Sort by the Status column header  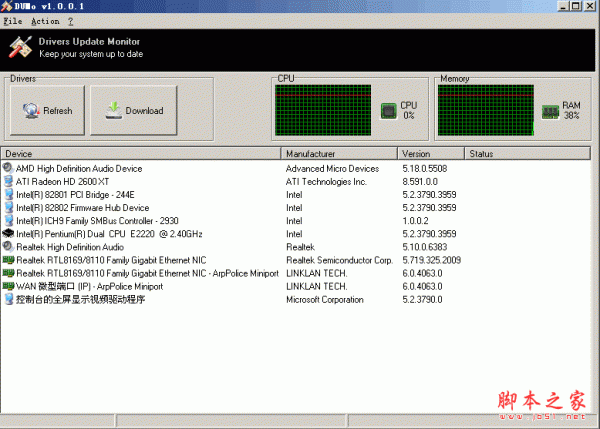click(x=528, y=153)
